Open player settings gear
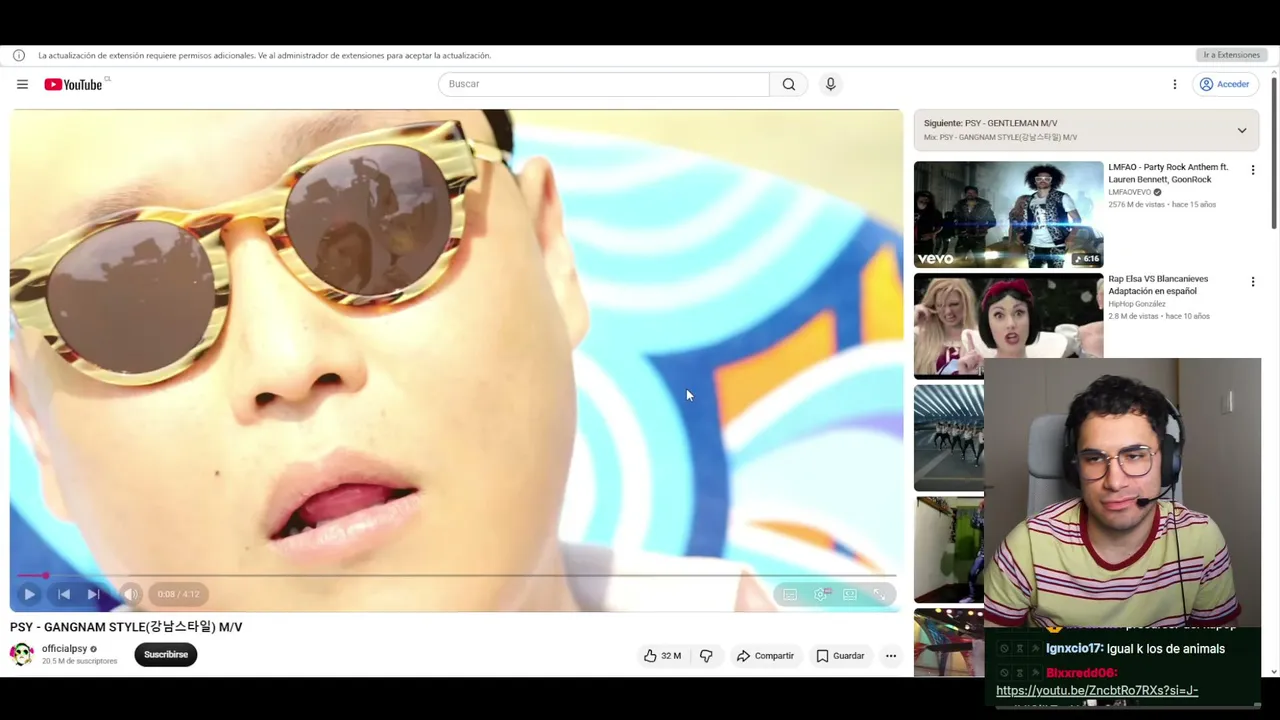This screenshot has height=720, width=1280. (821, 594)
